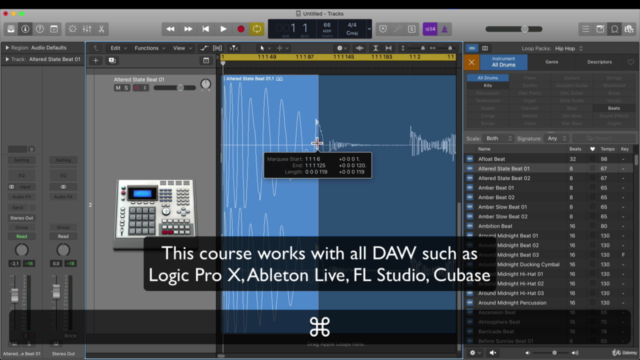Click the Catch Playhead button

click(233, 48)
